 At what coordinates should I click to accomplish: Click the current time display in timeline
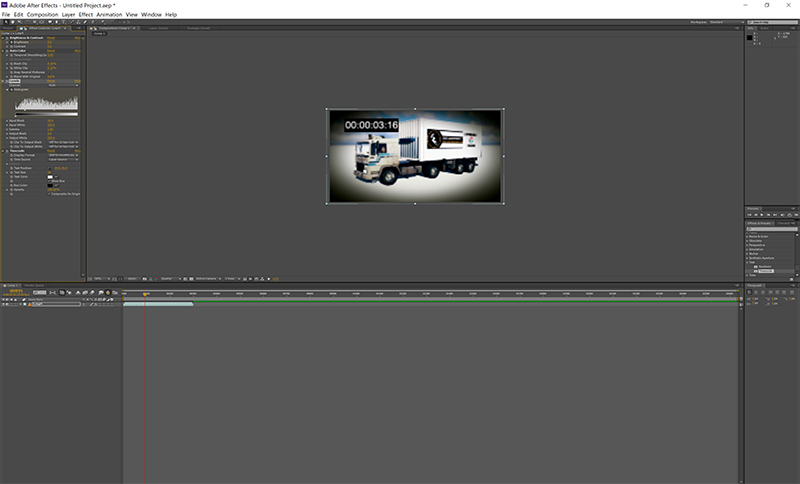click(x=15, y=291)
